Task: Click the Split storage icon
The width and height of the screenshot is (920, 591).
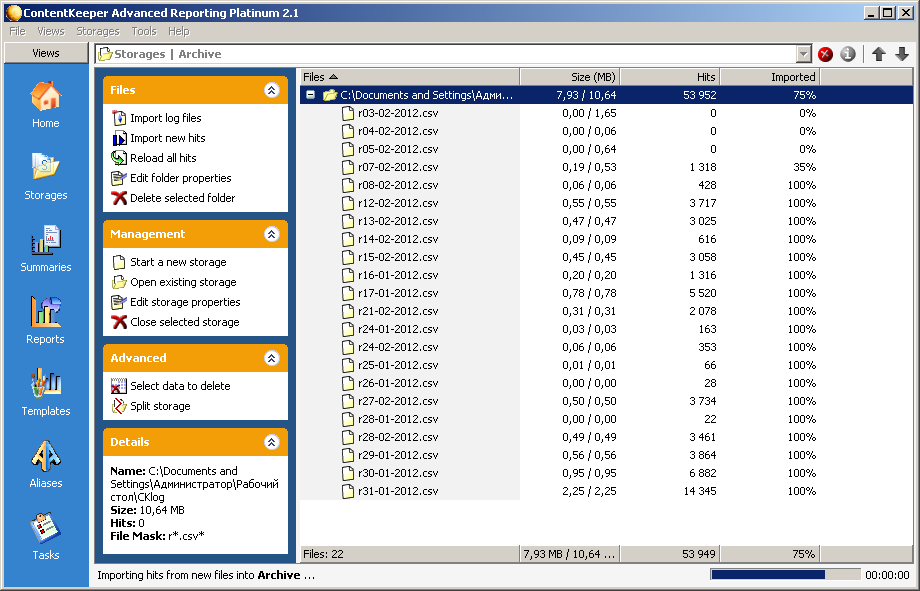Action: click(x=119, y=406)
